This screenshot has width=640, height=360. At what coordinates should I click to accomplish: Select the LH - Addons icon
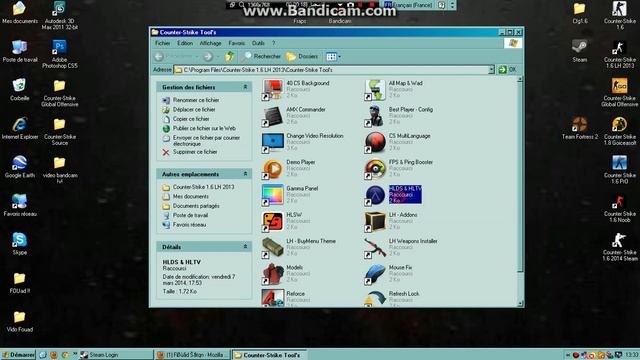coord(375,221)
